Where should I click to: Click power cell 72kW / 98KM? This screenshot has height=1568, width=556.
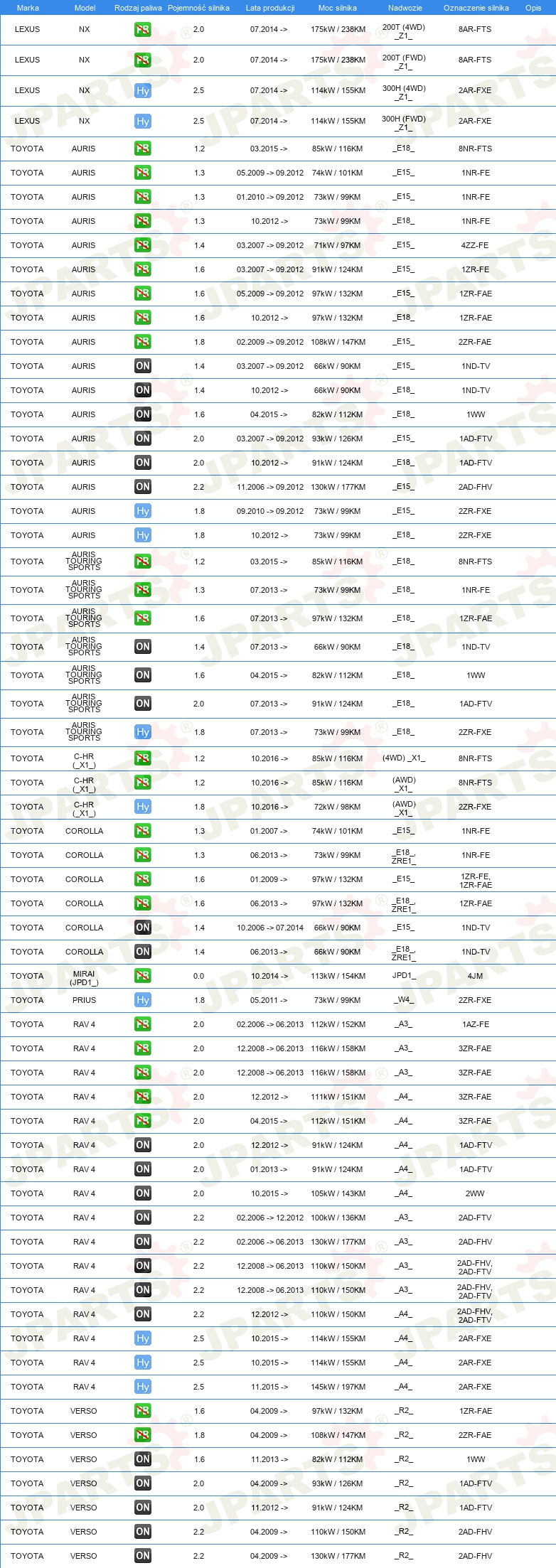pos(338,807)
